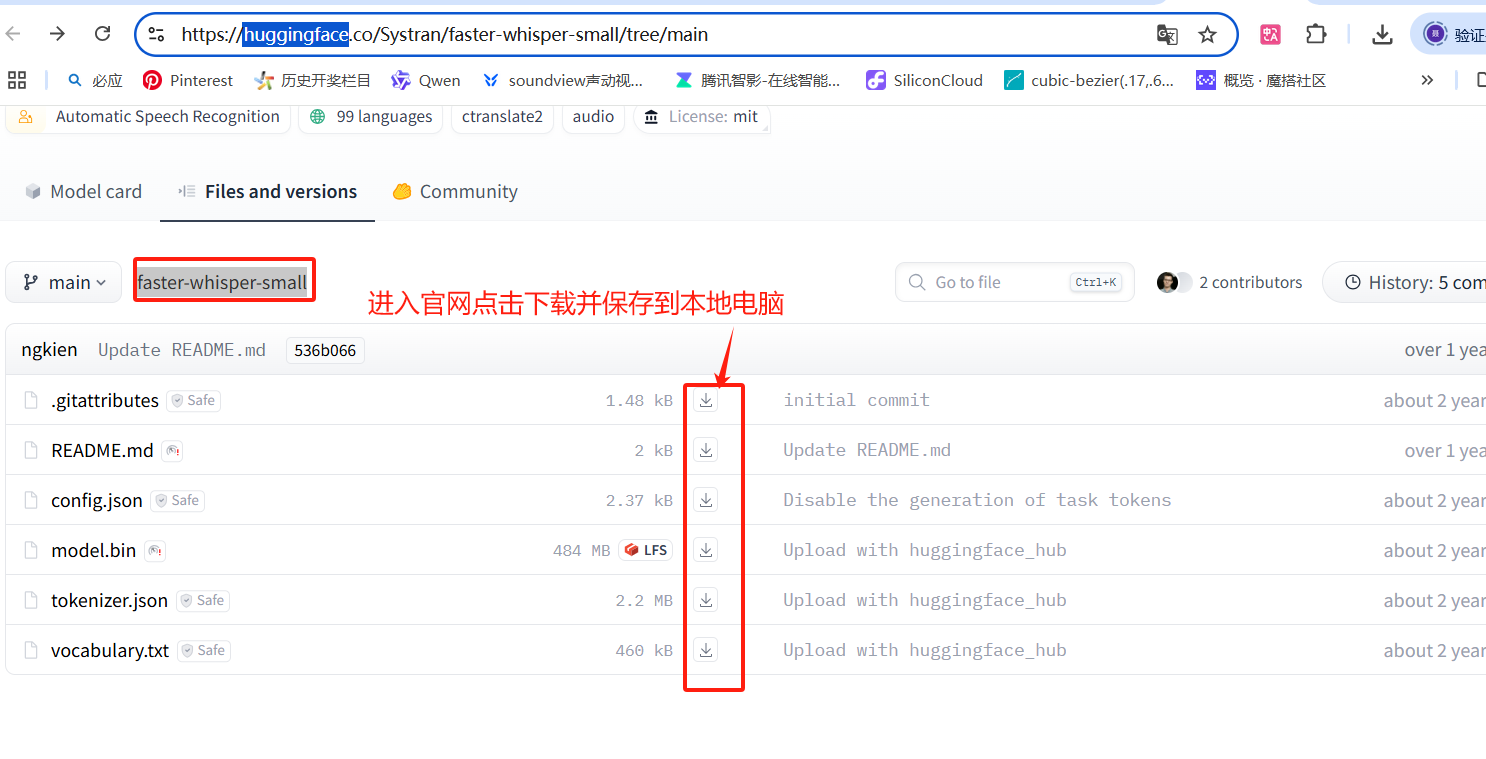Open the tokenizer.json file
The image size is (1486, 759).
tap(110, 600)
